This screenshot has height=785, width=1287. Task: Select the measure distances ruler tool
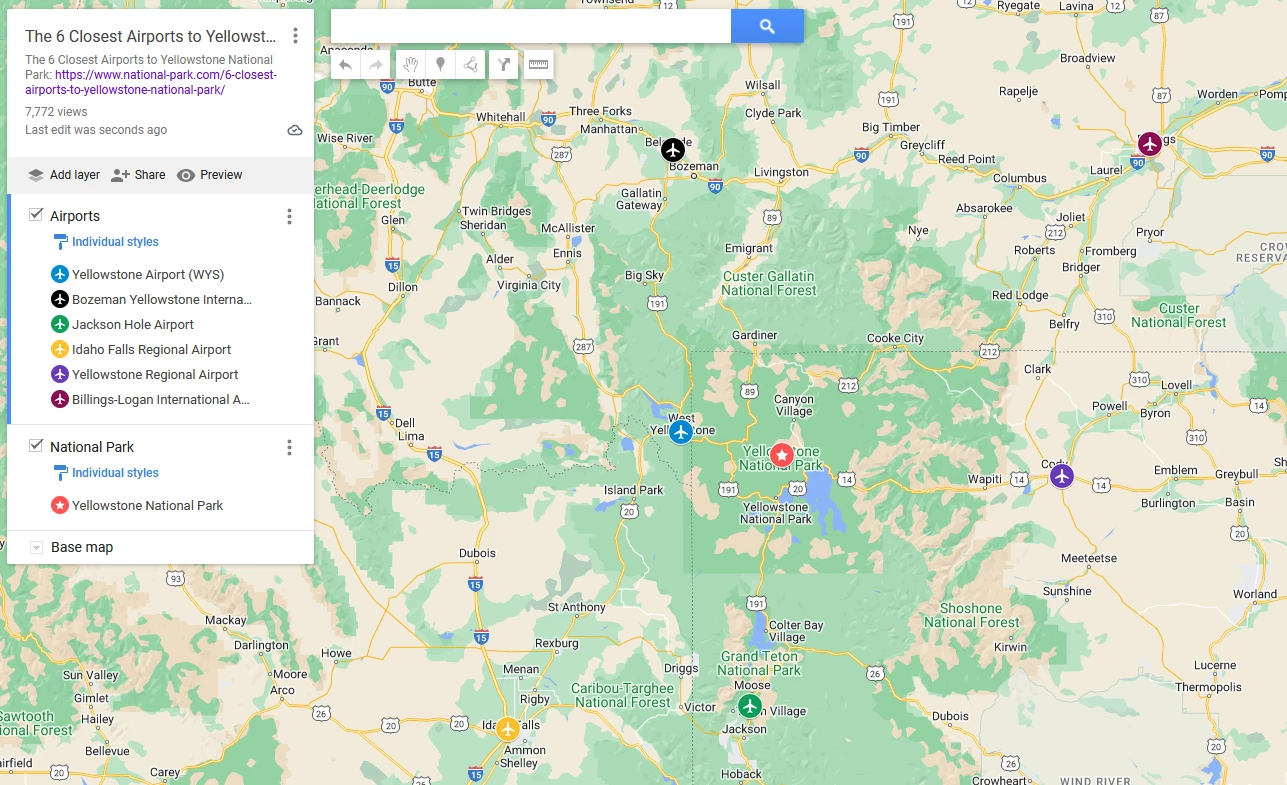(538, 65)
